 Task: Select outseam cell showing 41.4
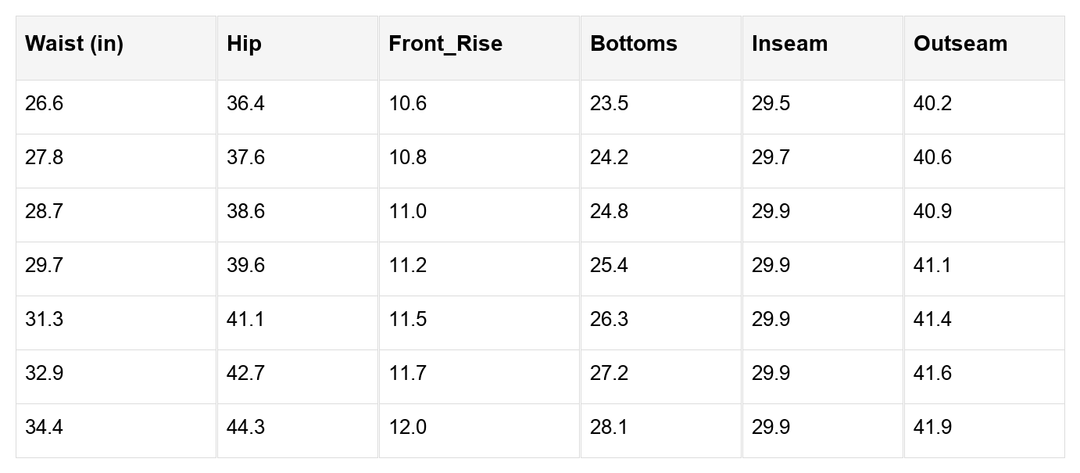pos(933,320)
